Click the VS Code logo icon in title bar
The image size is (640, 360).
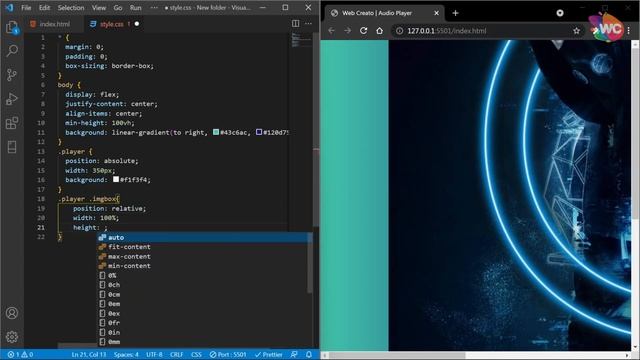[9, 7]
